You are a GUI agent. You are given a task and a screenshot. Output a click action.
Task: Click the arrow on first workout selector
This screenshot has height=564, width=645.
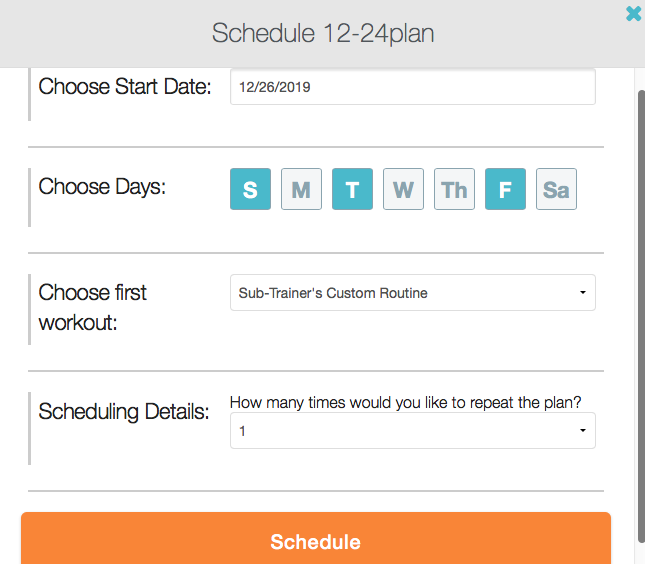pos(583,293)
